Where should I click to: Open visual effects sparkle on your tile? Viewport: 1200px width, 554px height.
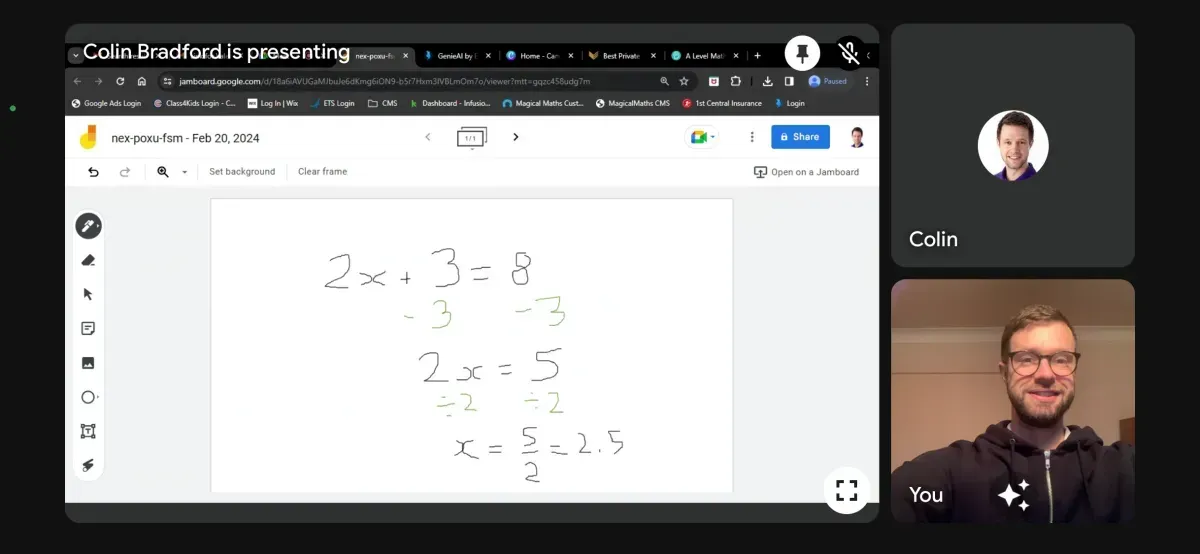1012,495
